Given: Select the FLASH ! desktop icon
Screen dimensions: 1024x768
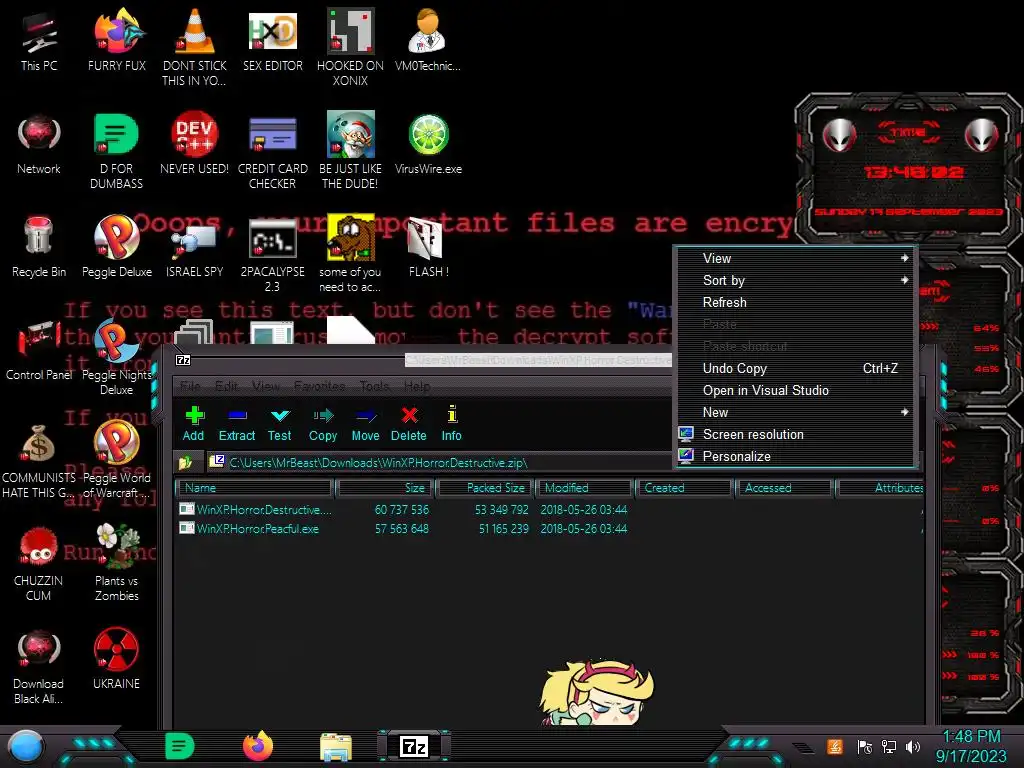Looking at the screenshot, I should click(428, 248).
